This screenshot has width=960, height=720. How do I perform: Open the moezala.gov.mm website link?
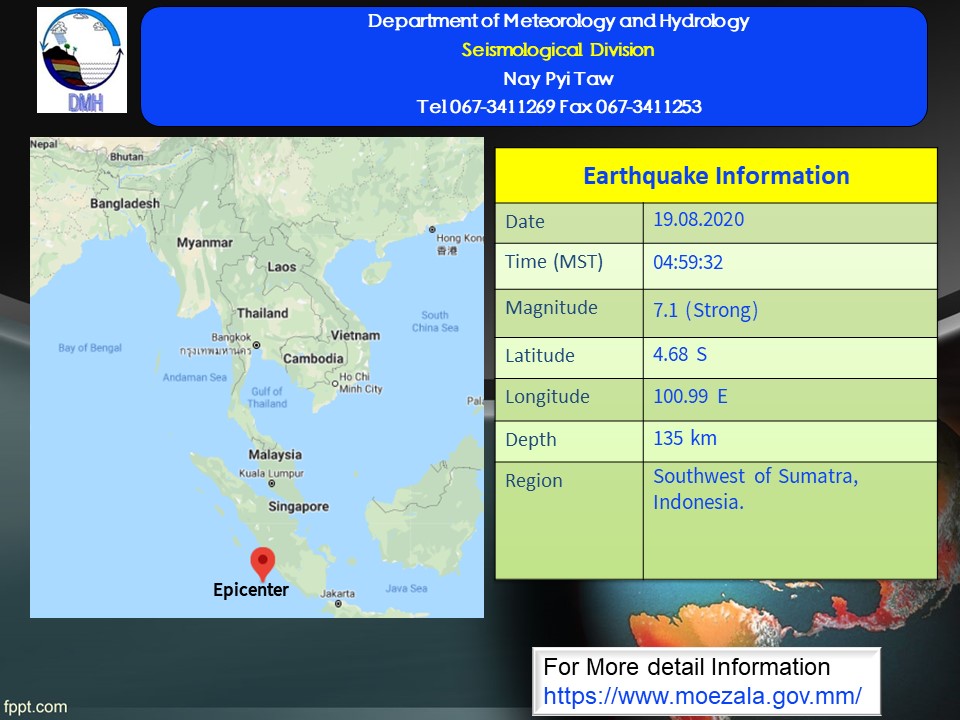tap(702, 695)
